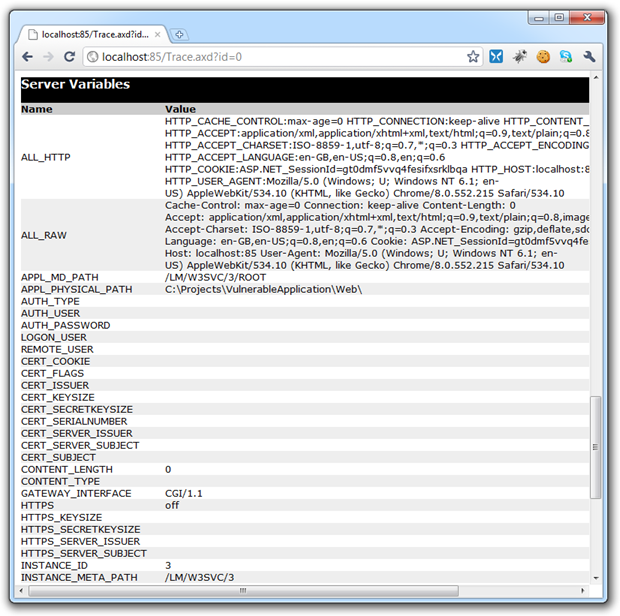Click the CGI/1.1 value
Viewport: 620px width, 616px height.
pyautogui.click(x=183, y=493)
